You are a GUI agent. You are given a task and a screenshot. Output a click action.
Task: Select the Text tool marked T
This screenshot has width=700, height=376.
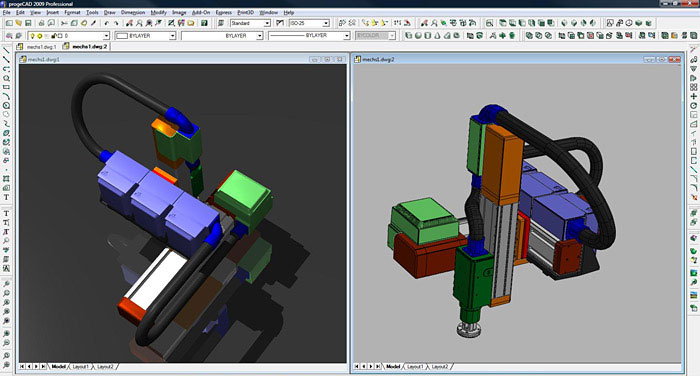coord(6,197)
